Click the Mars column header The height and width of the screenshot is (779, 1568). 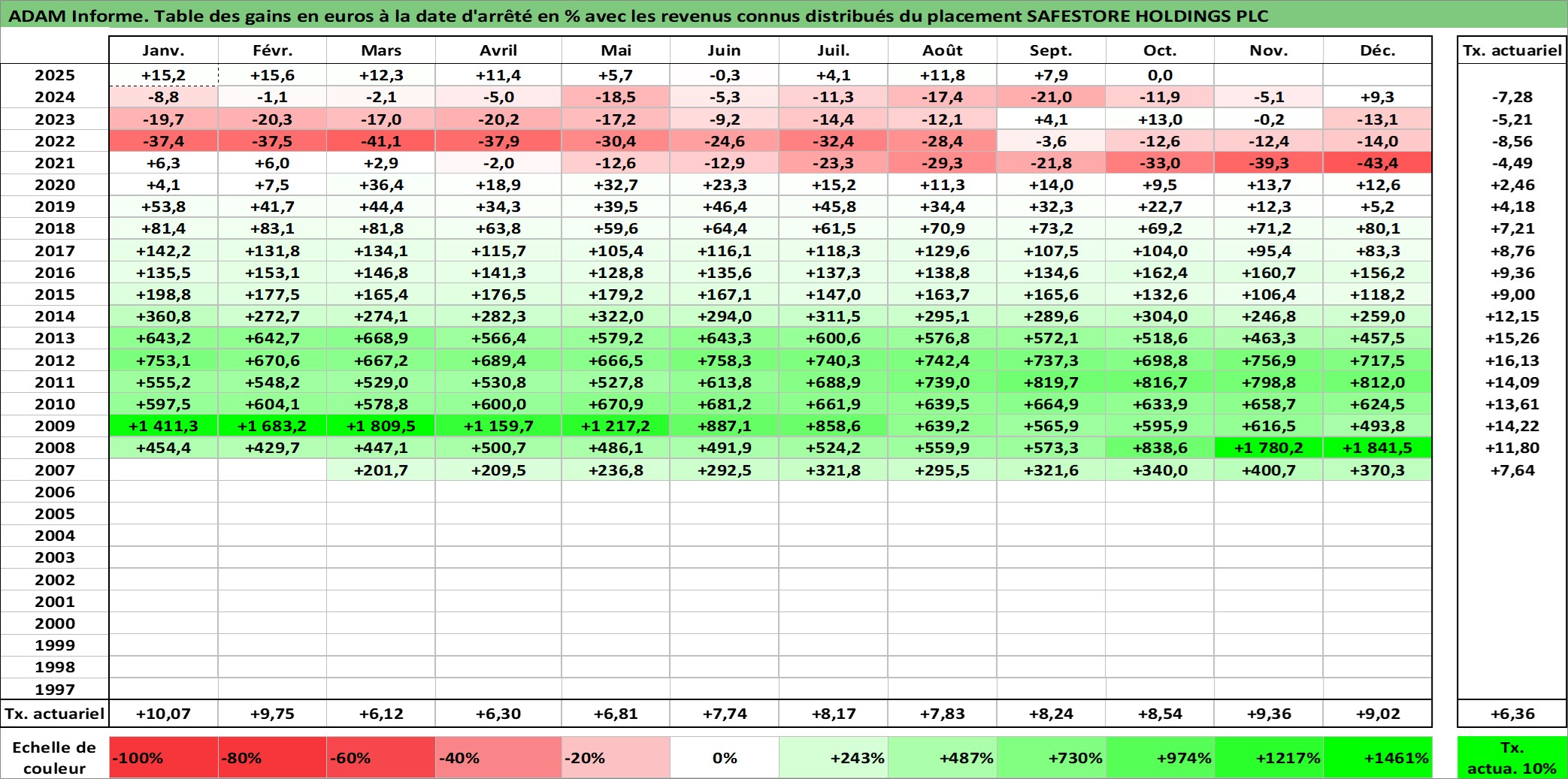(x=381, y=50)
